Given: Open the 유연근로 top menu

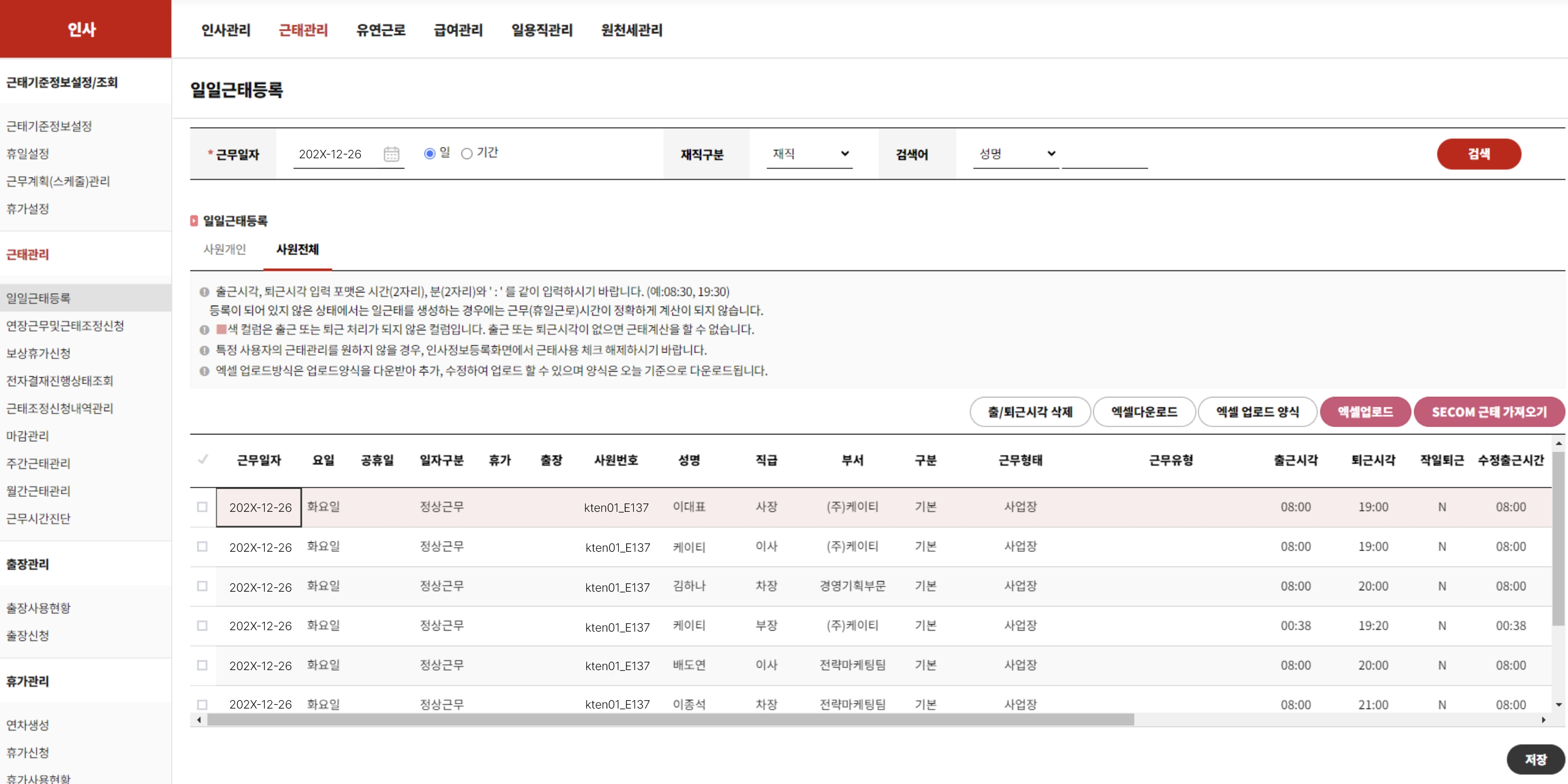Looking at the screenshot, I should (x=381, y=30).
